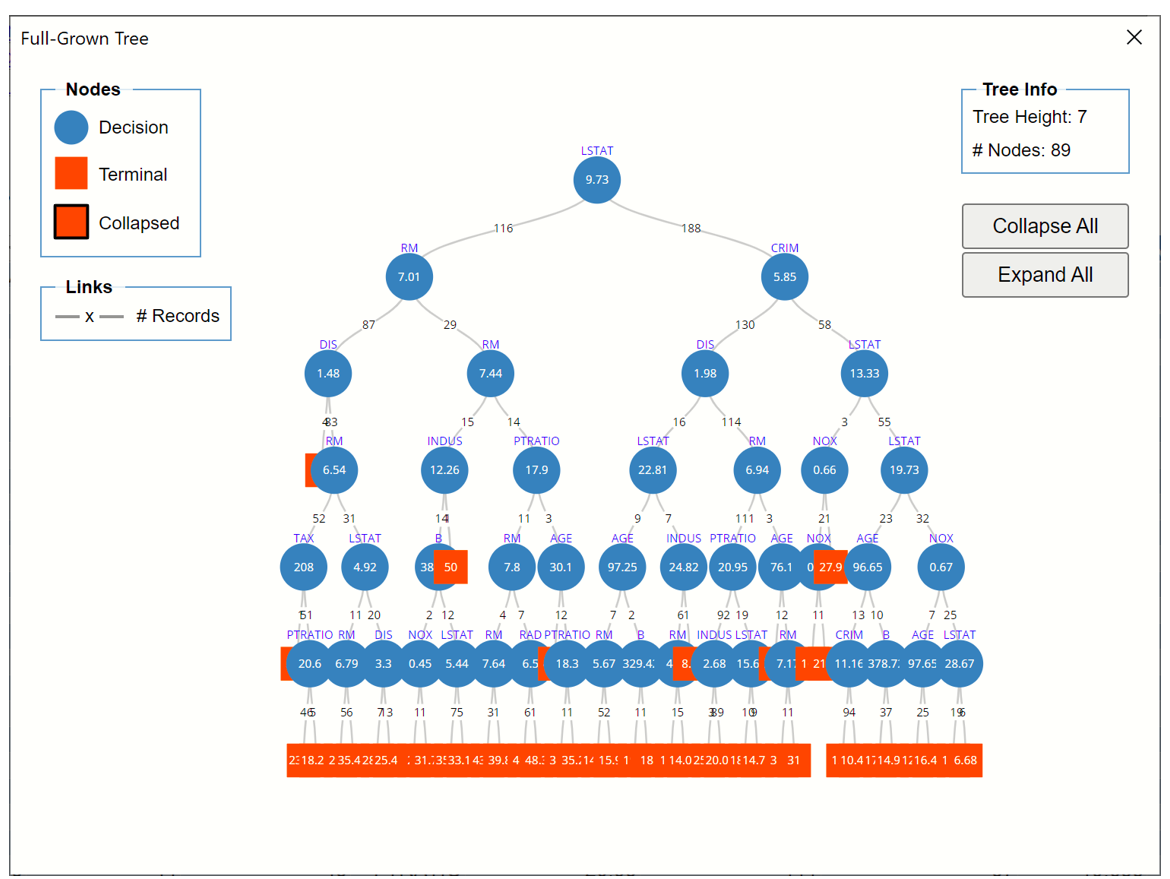Click the orange terminal node labeled 50

point(453,567)
